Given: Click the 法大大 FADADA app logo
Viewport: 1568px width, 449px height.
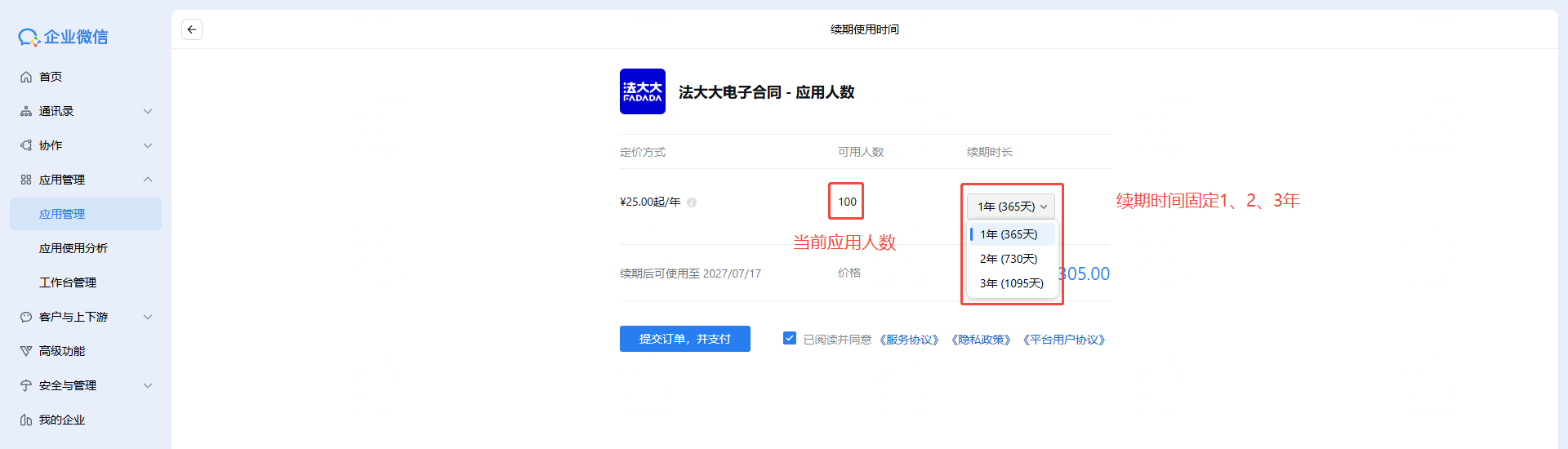Looking at the screenshot, I should click(x=643, y=91).
